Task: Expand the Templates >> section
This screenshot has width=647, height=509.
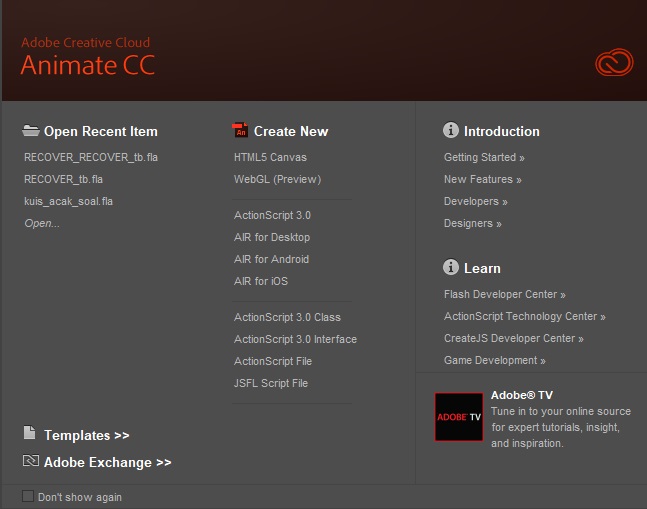Action: coord(87,435)
